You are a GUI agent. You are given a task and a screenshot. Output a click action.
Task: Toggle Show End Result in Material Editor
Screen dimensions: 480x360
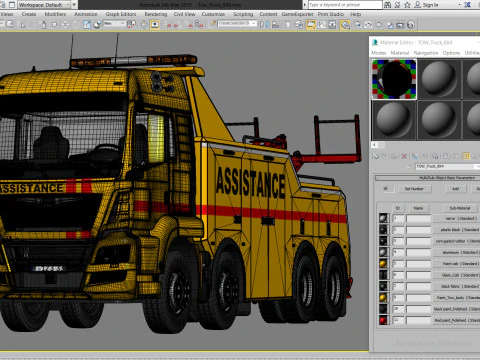(x=466, y=156)
